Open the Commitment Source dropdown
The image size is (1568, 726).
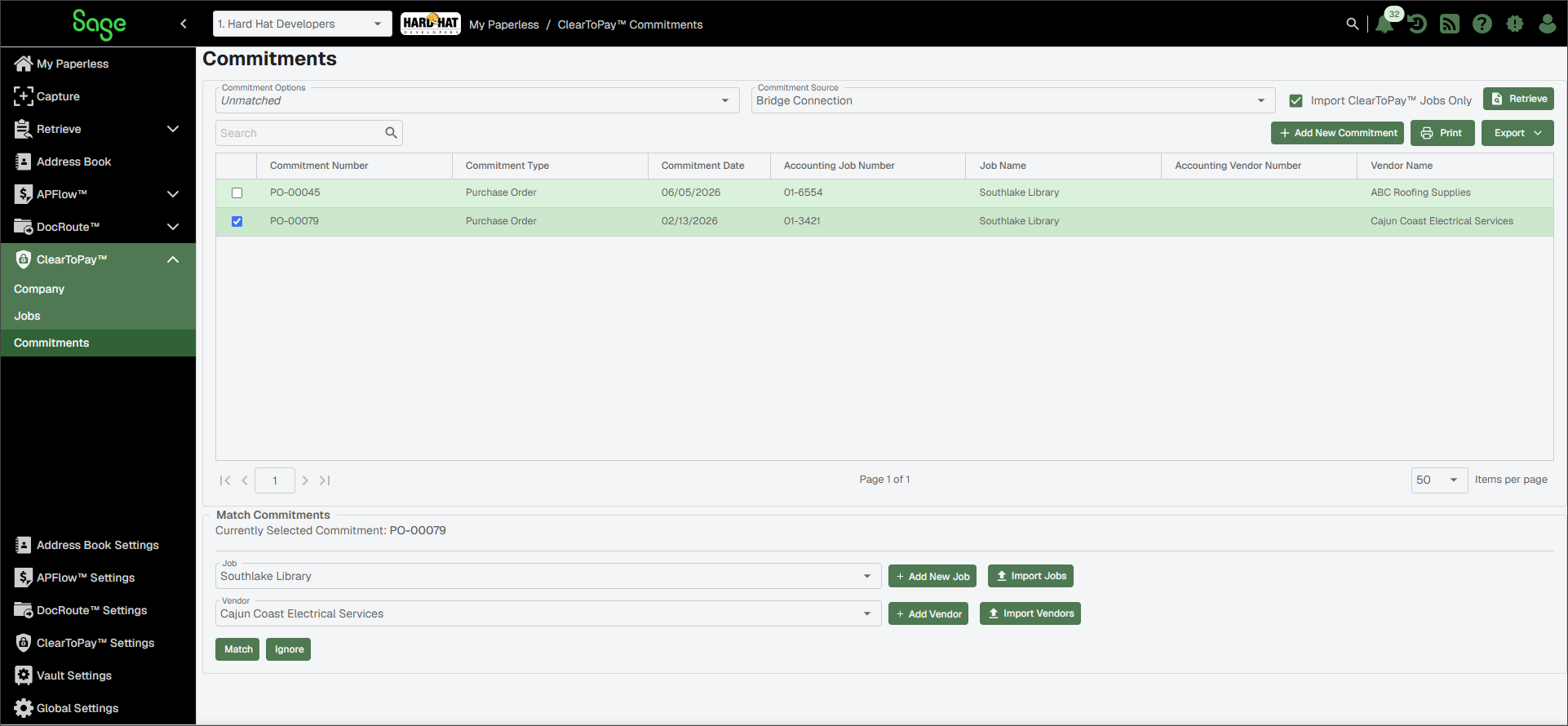[1012, 100]
